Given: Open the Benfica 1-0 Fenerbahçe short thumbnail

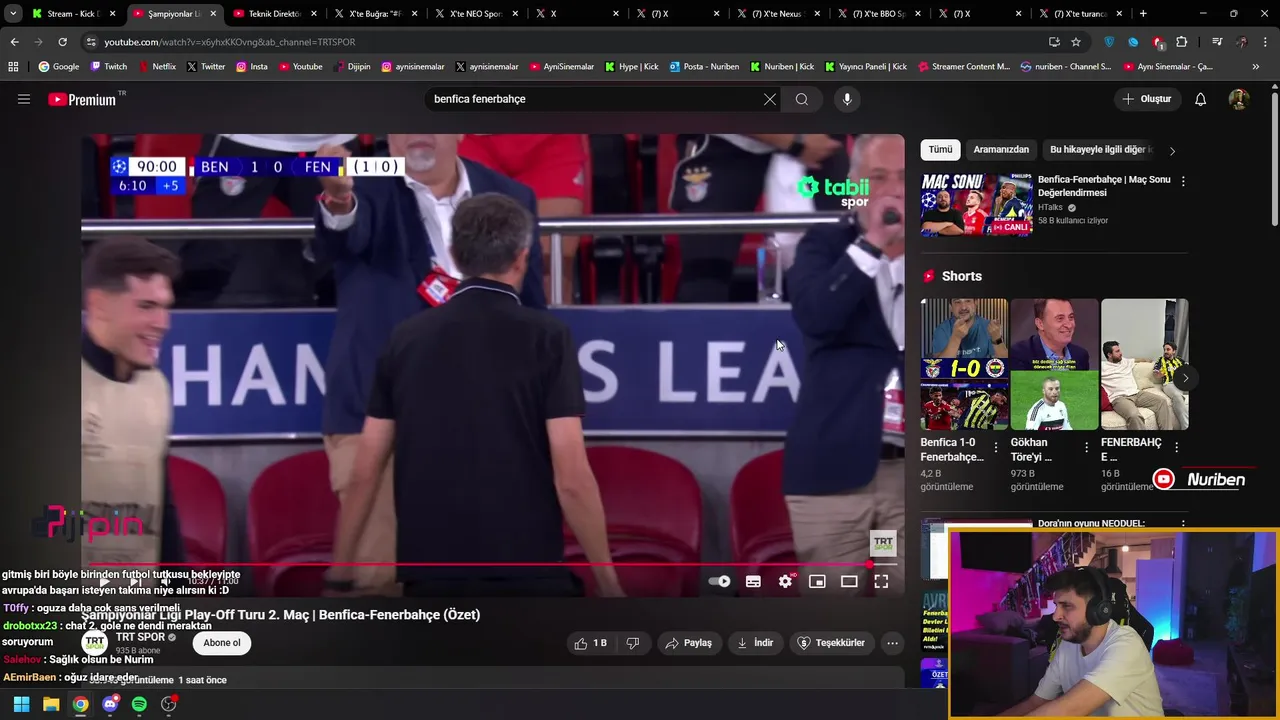Looking at the screenshot, I should tap(964, 364).
